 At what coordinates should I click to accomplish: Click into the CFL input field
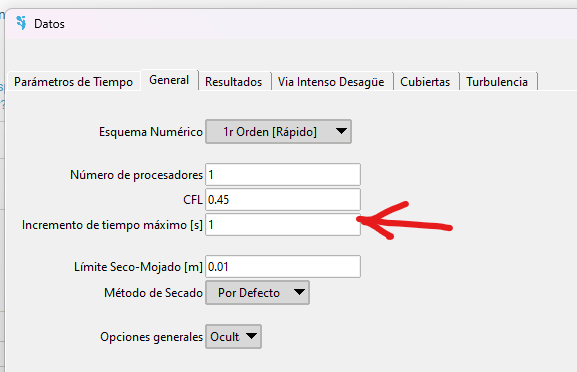(x=283, y=199)
